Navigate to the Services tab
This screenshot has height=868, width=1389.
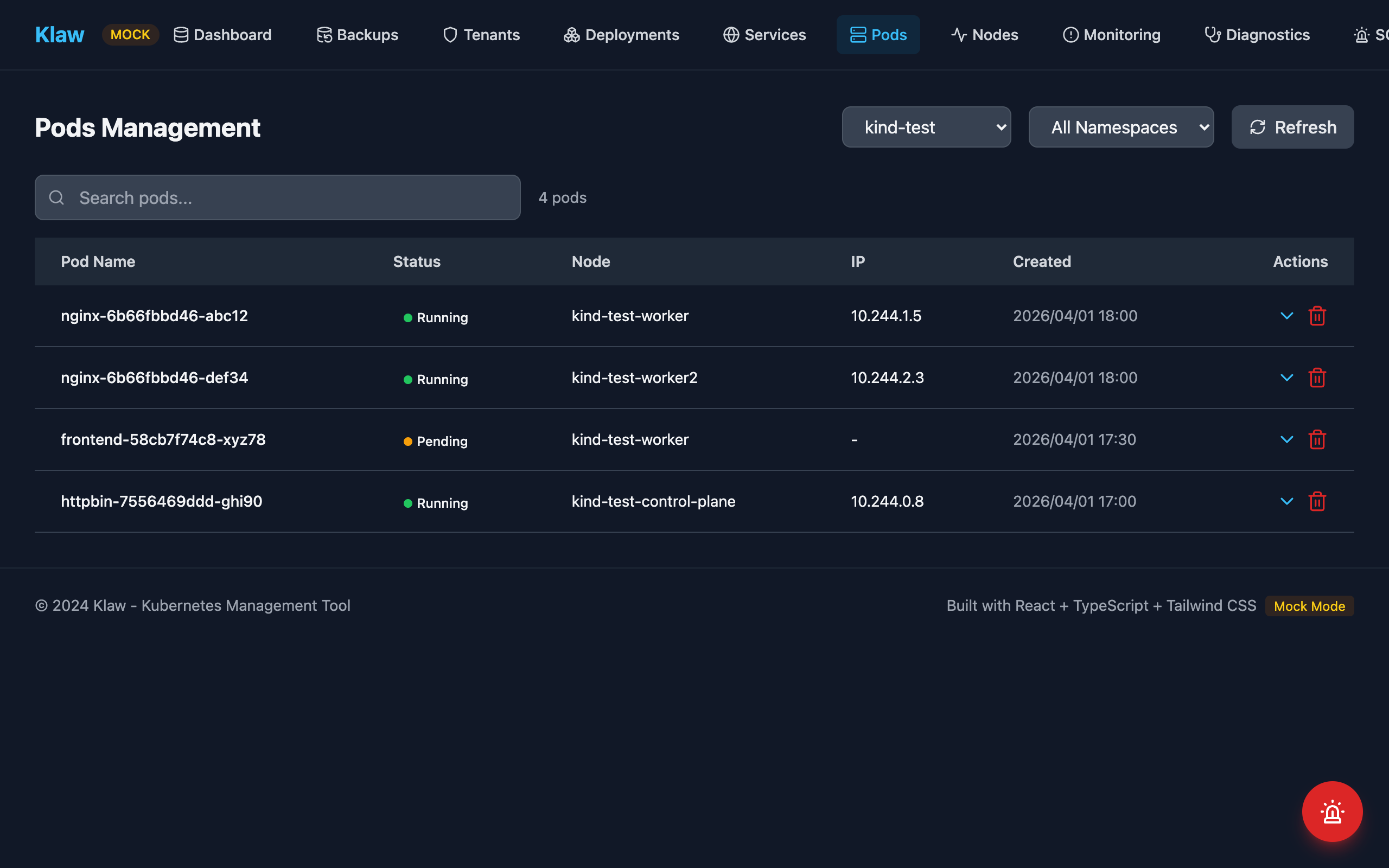764,34
